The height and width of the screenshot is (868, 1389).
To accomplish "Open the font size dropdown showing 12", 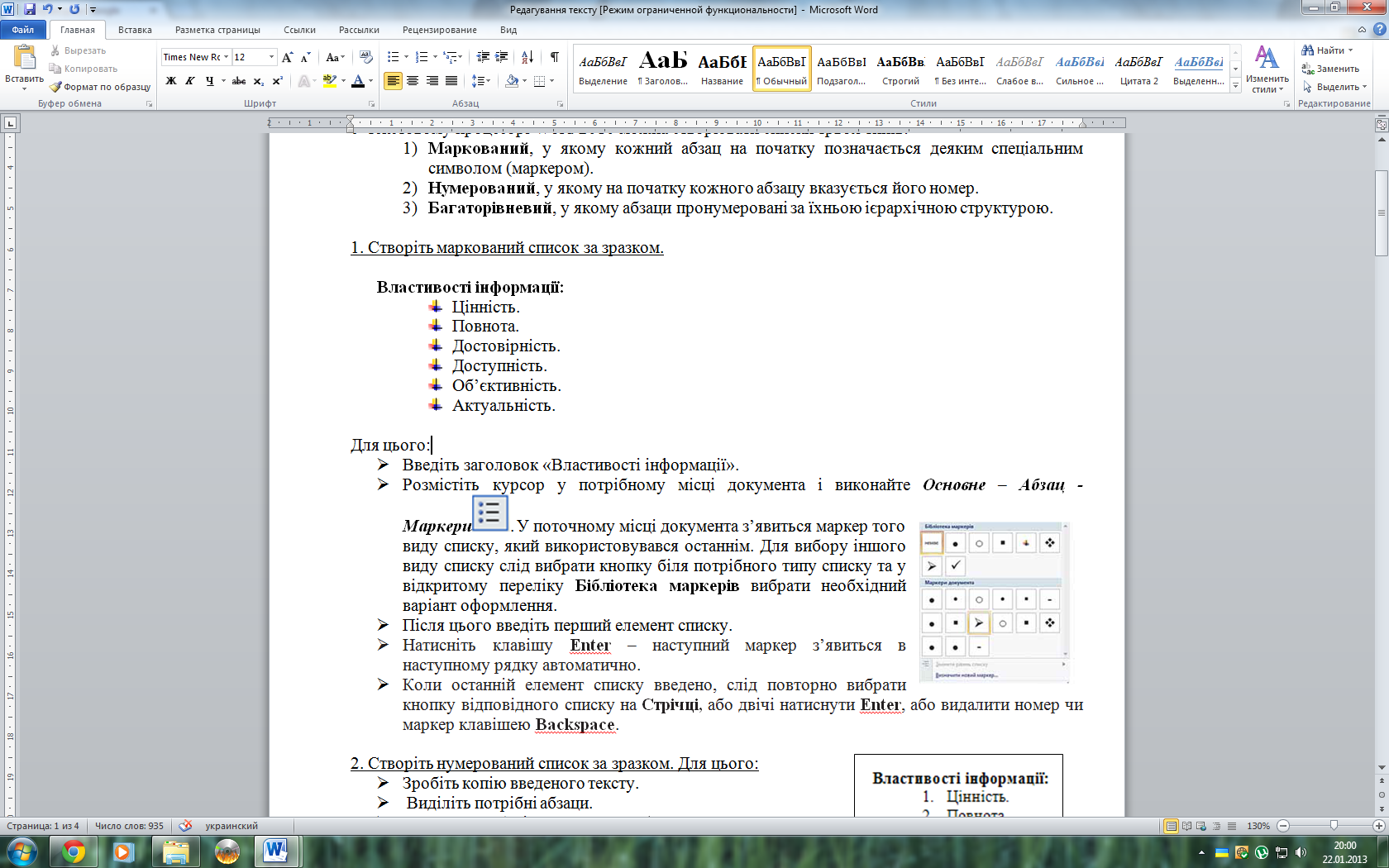I will coord(271,57).
